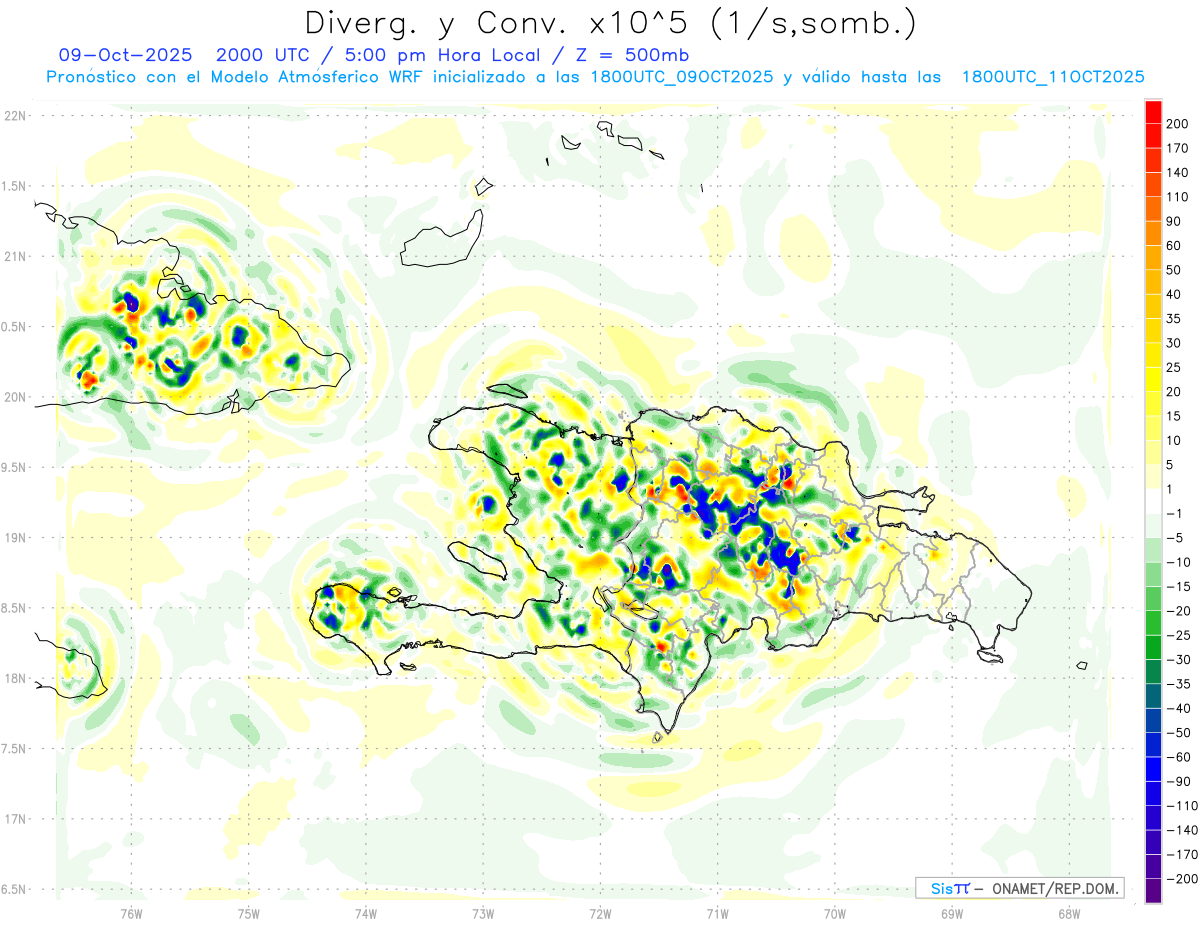Click the '90' color scale value

[x=1174, y=221]
